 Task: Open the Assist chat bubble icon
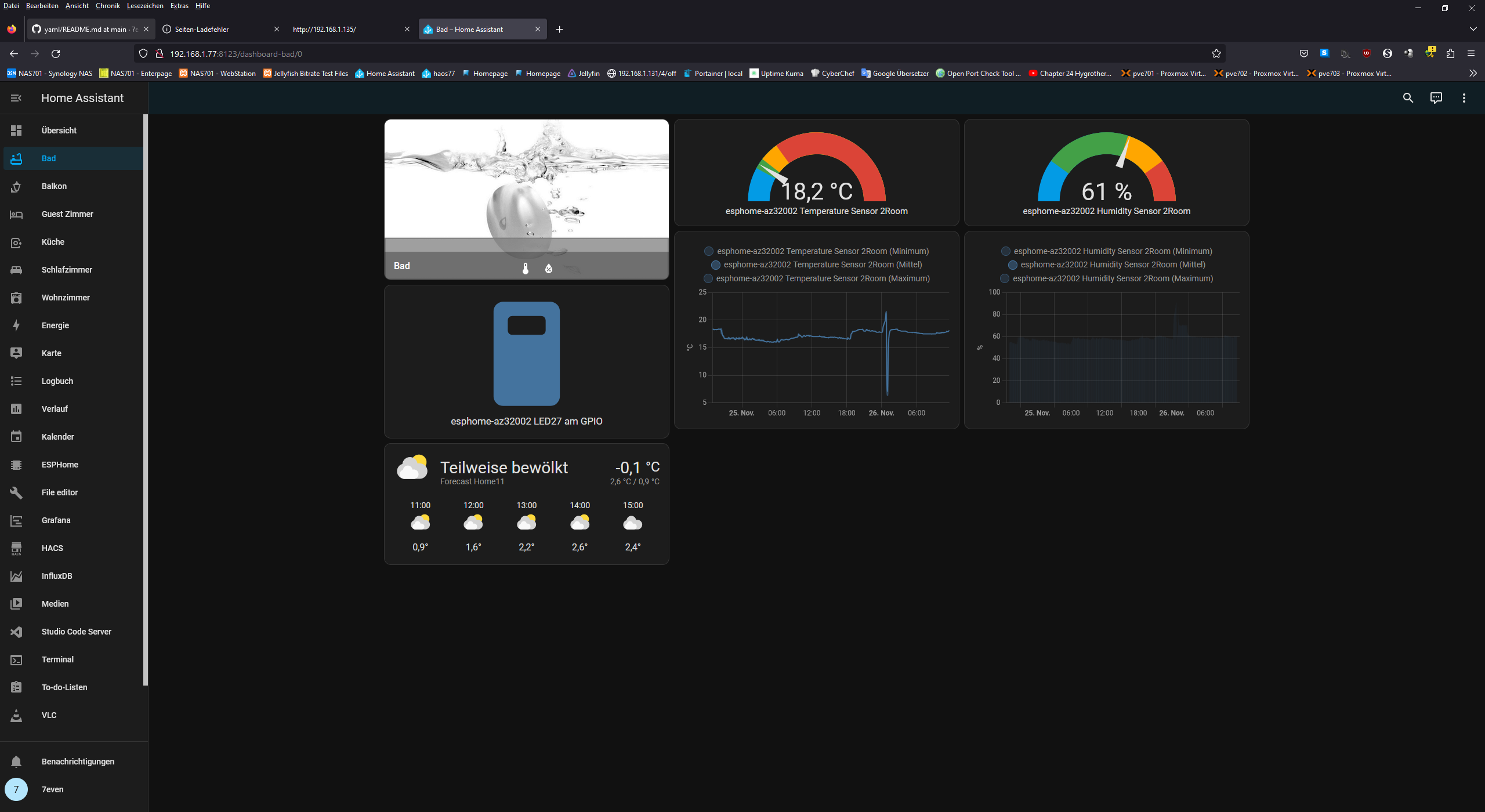(x=1436, y=98)
